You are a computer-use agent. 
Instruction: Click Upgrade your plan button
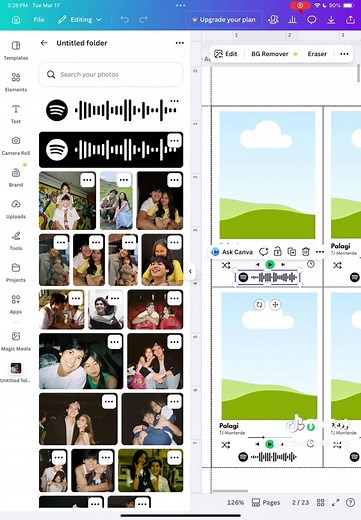point(224,20)
